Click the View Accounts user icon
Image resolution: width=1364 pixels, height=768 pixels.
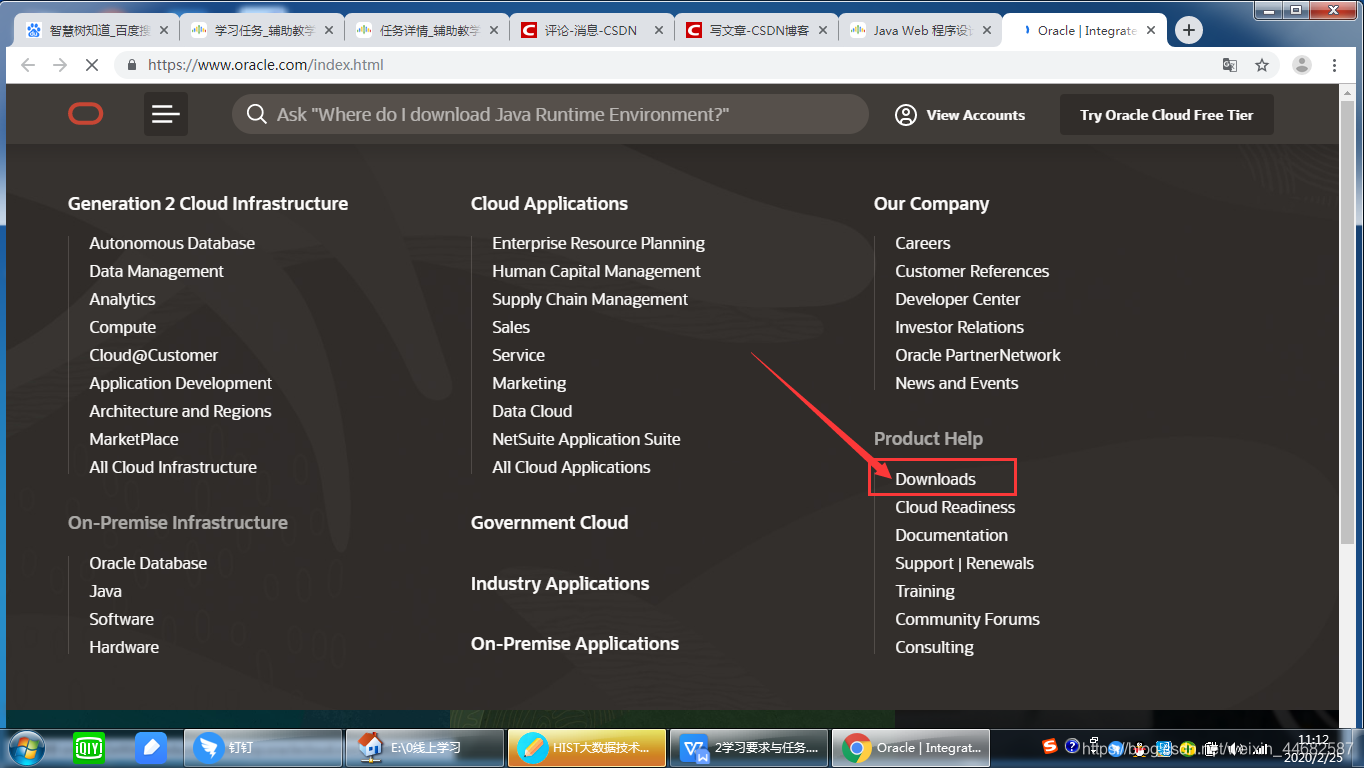click(x=906, y=115)
